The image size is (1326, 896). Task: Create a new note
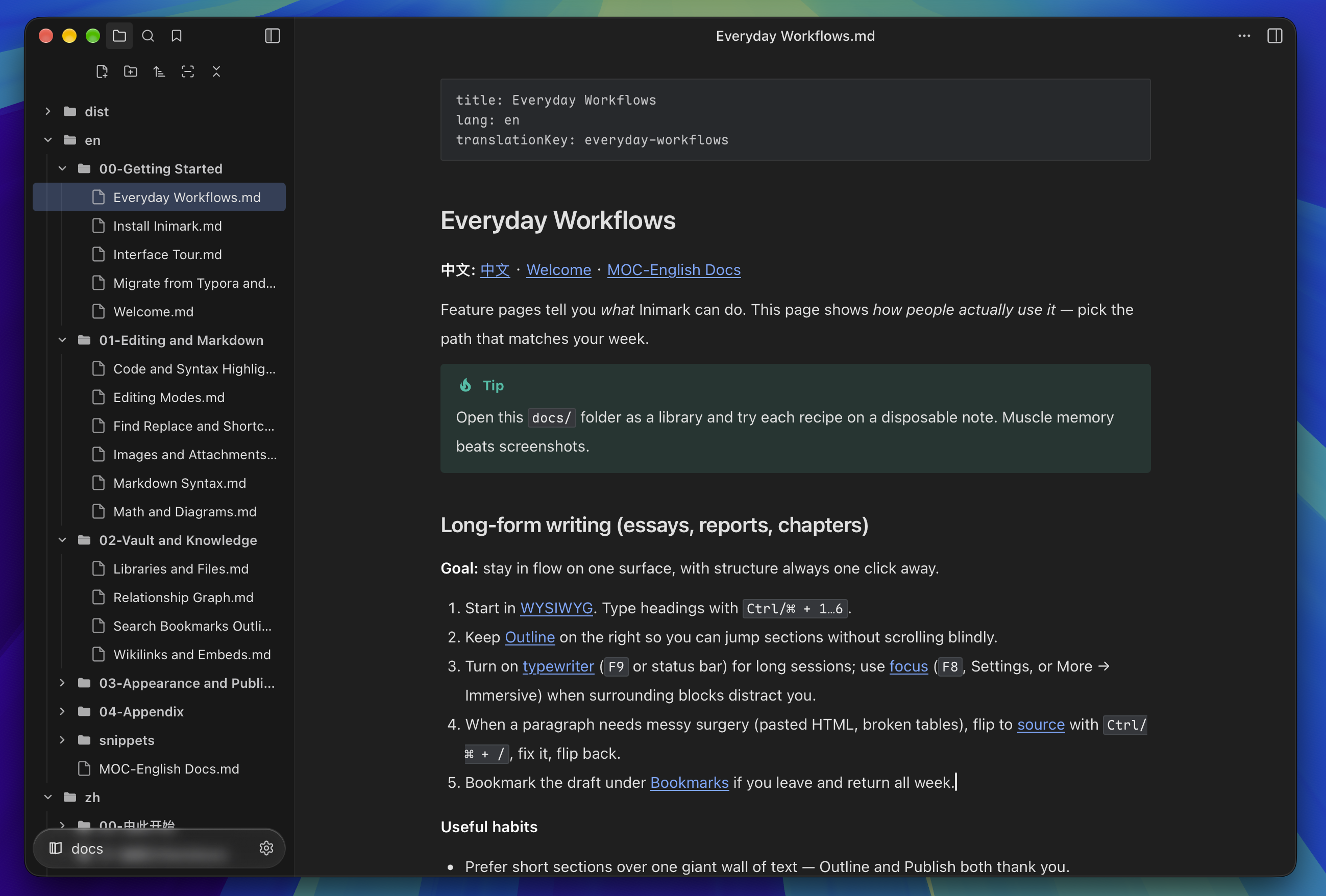click(102, 71)
